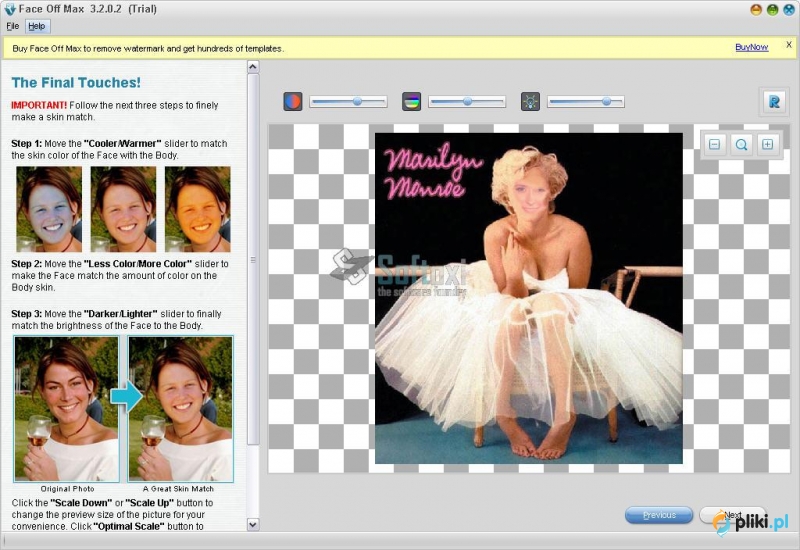Viewport: 800px width, 550px height.
Task: Click the "Step 3:" label text
Action: pos(27,314)
